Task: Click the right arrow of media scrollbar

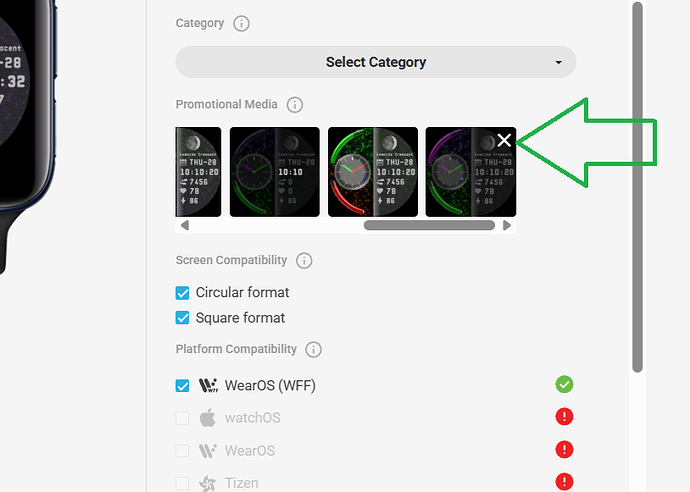Action: click(506, 225)
